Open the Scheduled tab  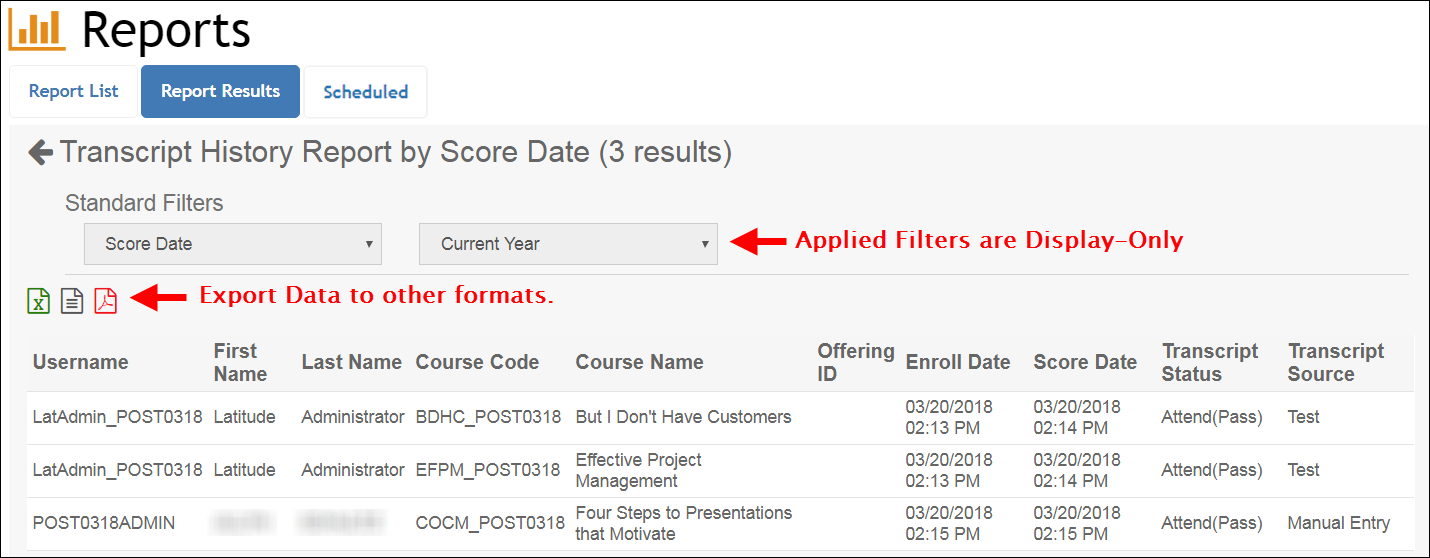(365, 92)
